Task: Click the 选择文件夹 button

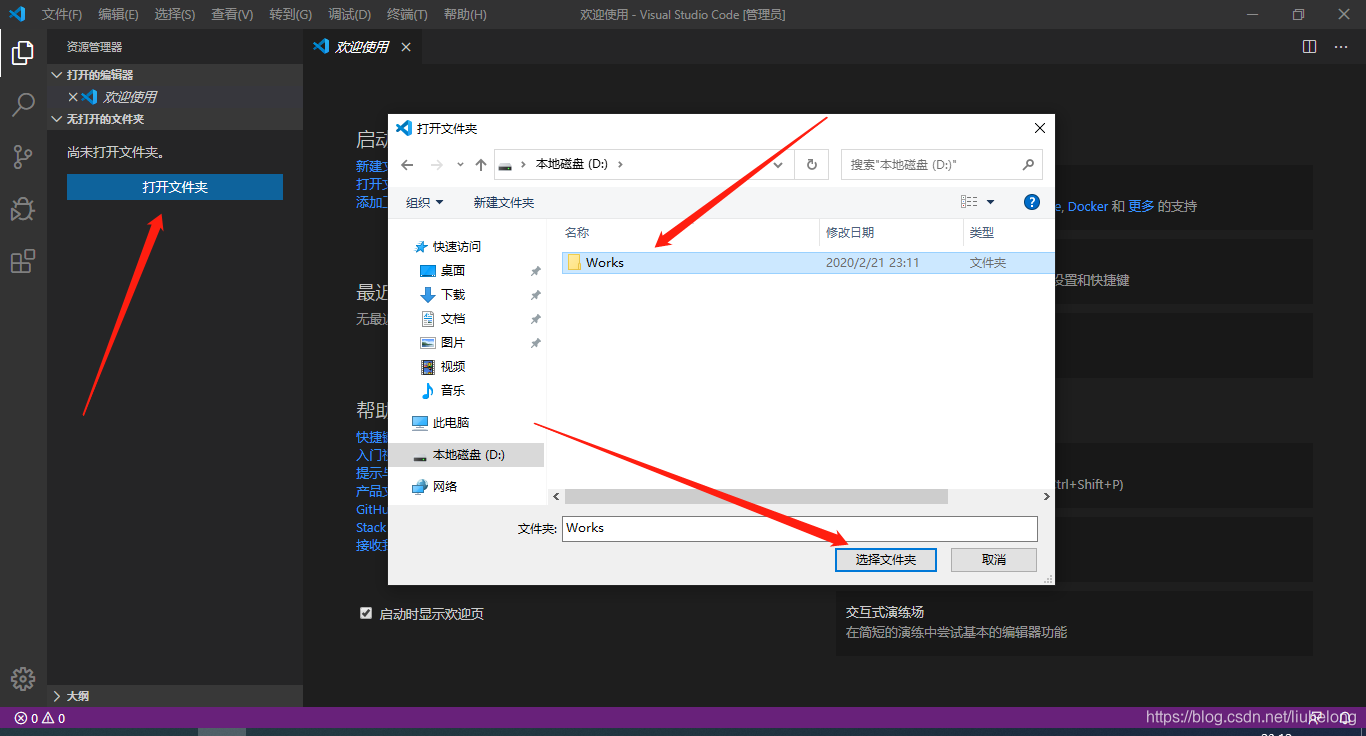Action: pos(886,560)
